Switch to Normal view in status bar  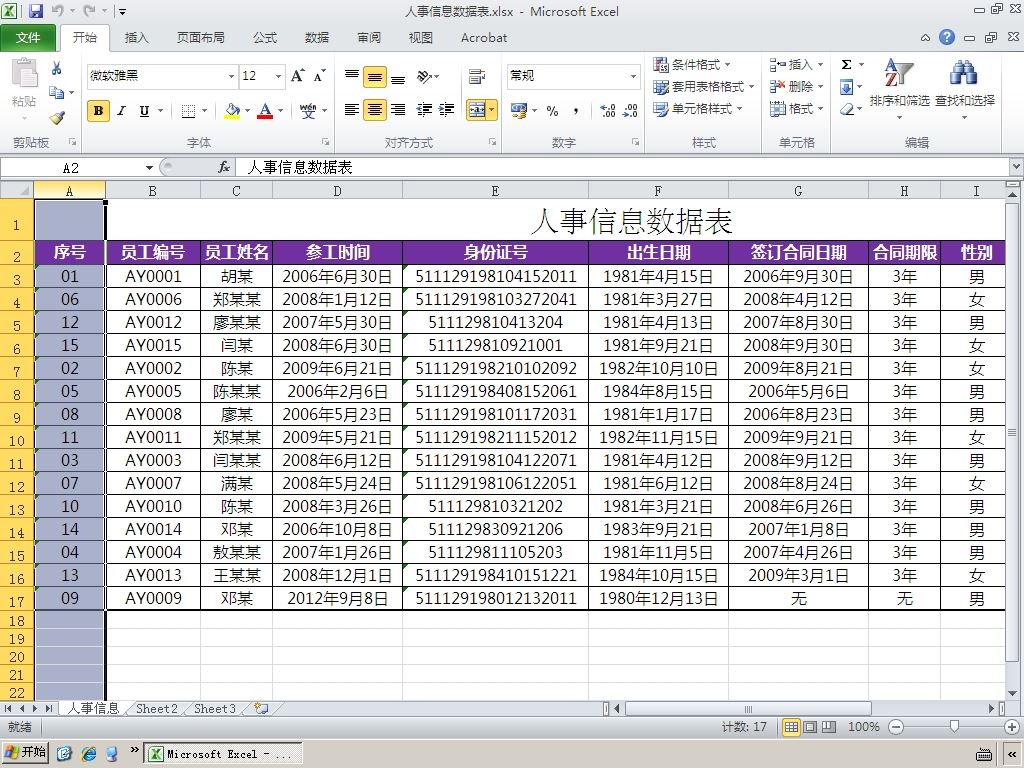click(x=791, y=727)
